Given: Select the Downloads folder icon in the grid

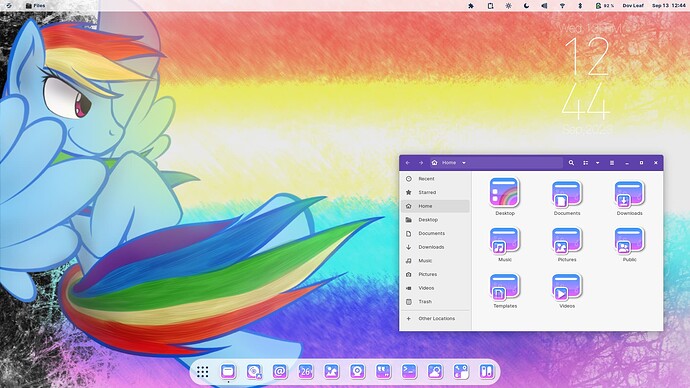Looking at the screenshot, I should coord(629,194).
